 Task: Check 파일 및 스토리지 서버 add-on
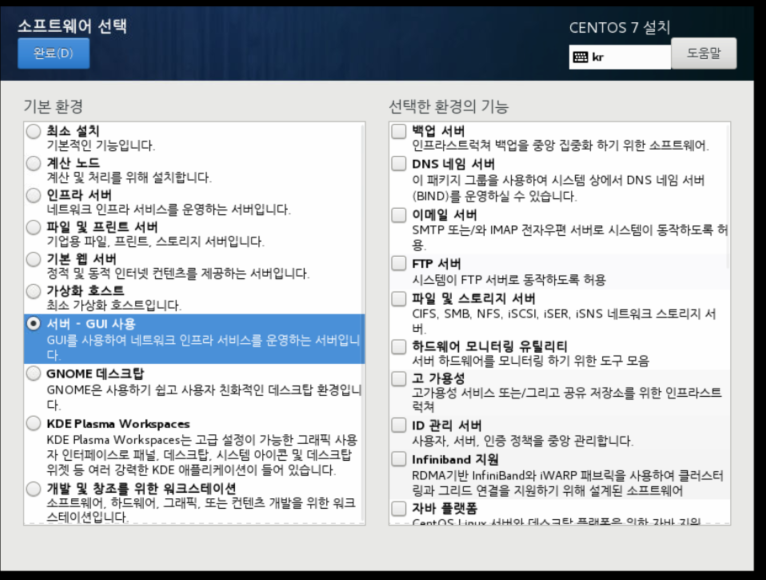[399, 299]
